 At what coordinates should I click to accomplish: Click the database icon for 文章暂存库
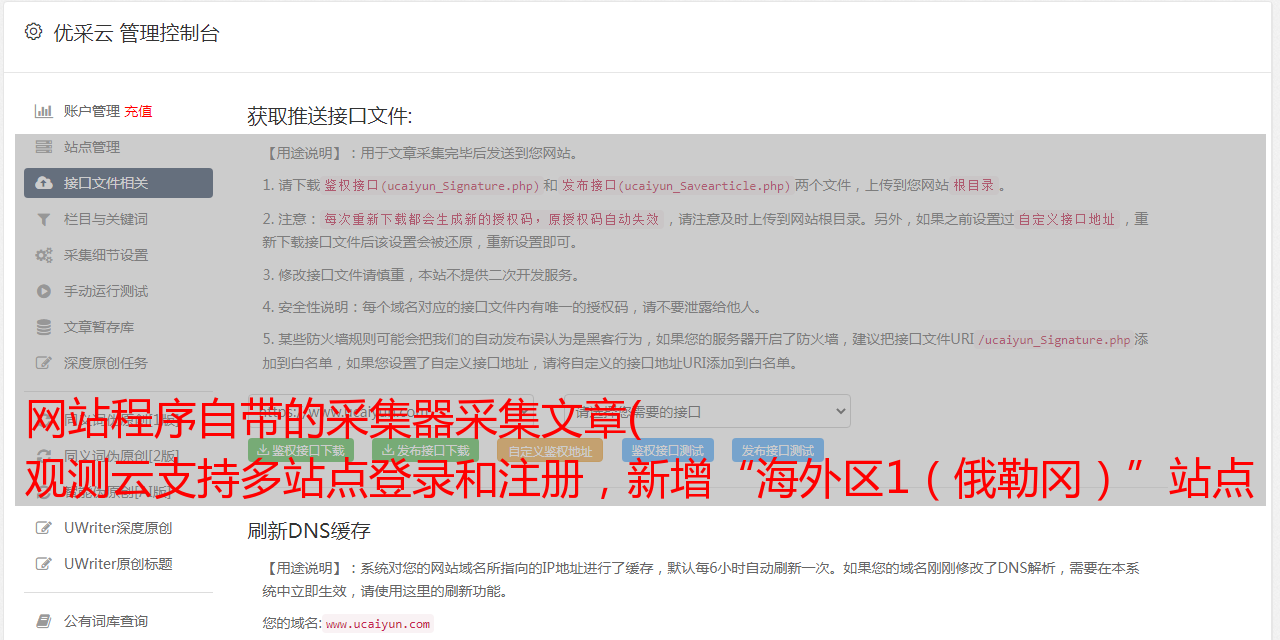tap(44, 327)
